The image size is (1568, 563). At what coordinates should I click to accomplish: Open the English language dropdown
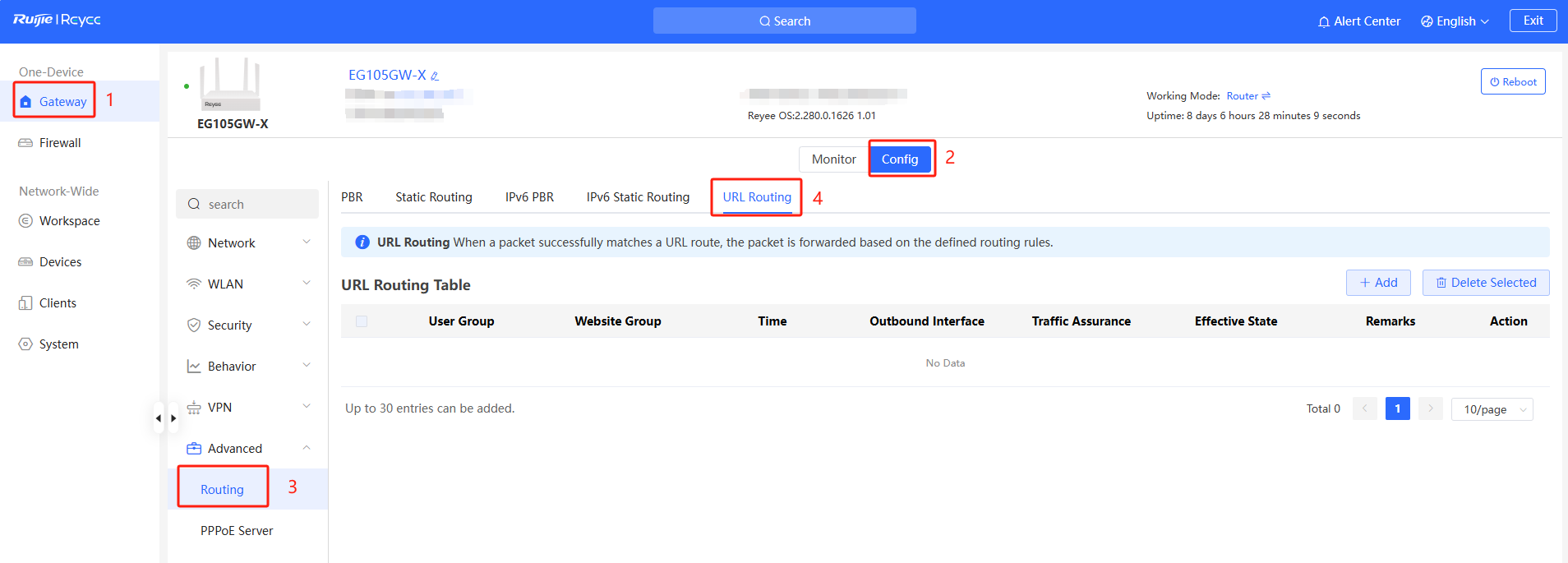[1455, 21]
